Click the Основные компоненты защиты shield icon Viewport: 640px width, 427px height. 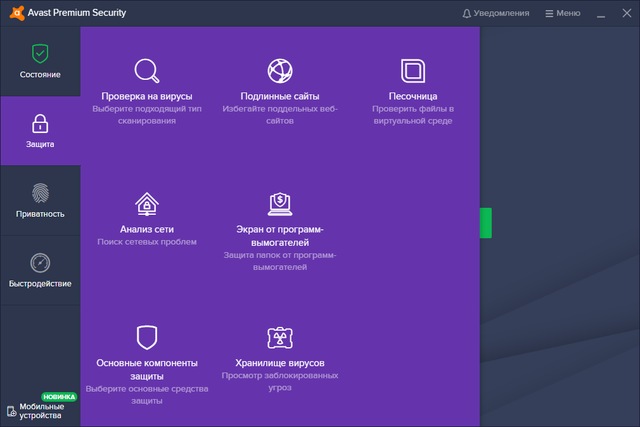coord(147,337)
